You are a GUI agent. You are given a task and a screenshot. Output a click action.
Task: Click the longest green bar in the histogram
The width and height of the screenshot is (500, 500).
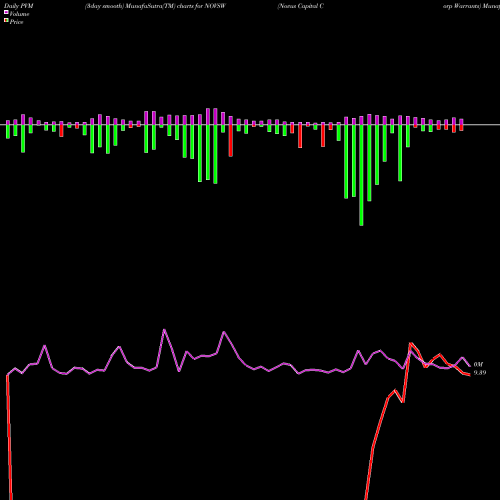361,175
